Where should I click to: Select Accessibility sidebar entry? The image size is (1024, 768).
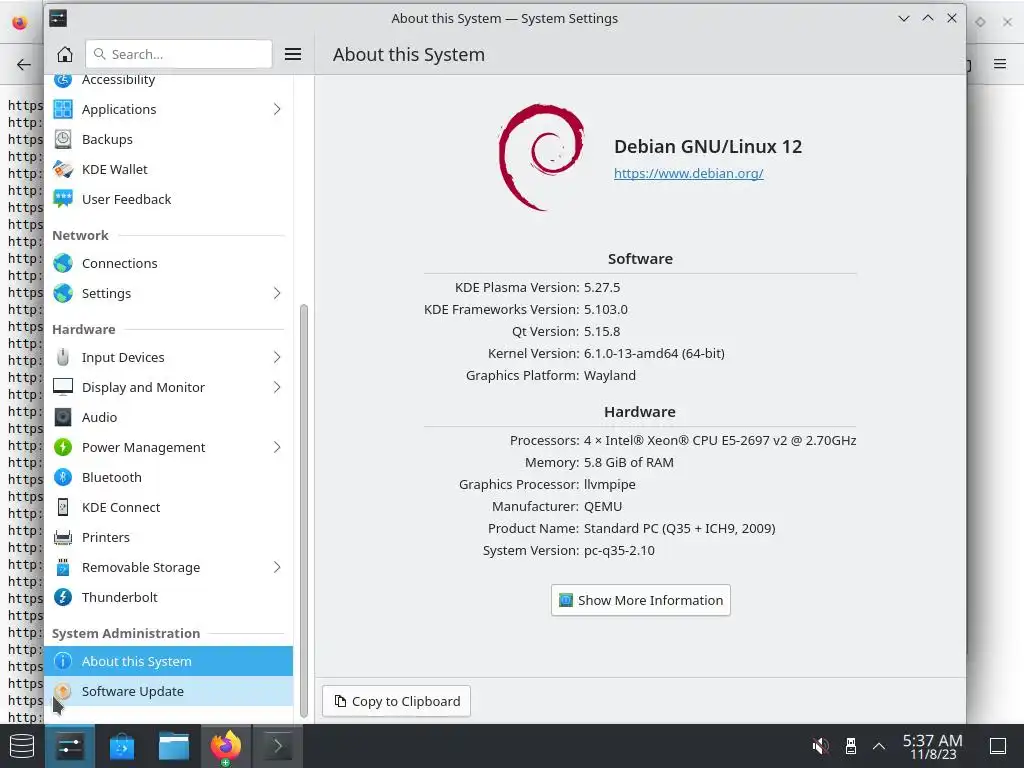[168, 81]
